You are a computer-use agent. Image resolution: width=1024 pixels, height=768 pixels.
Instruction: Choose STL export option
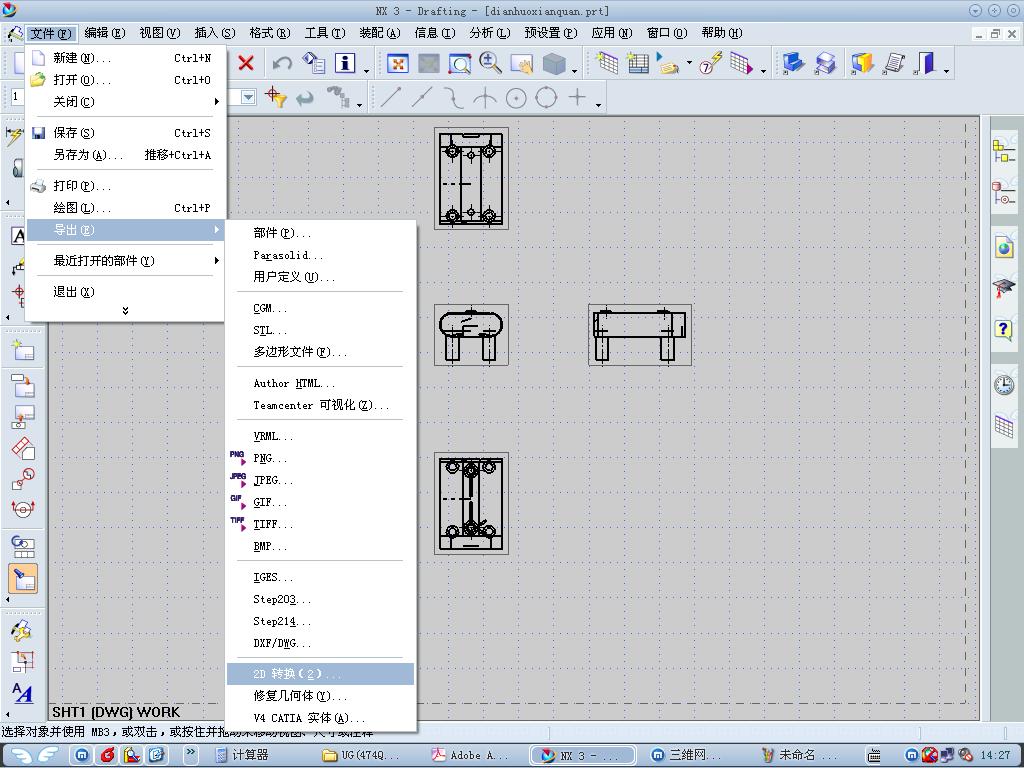[321, 330]
